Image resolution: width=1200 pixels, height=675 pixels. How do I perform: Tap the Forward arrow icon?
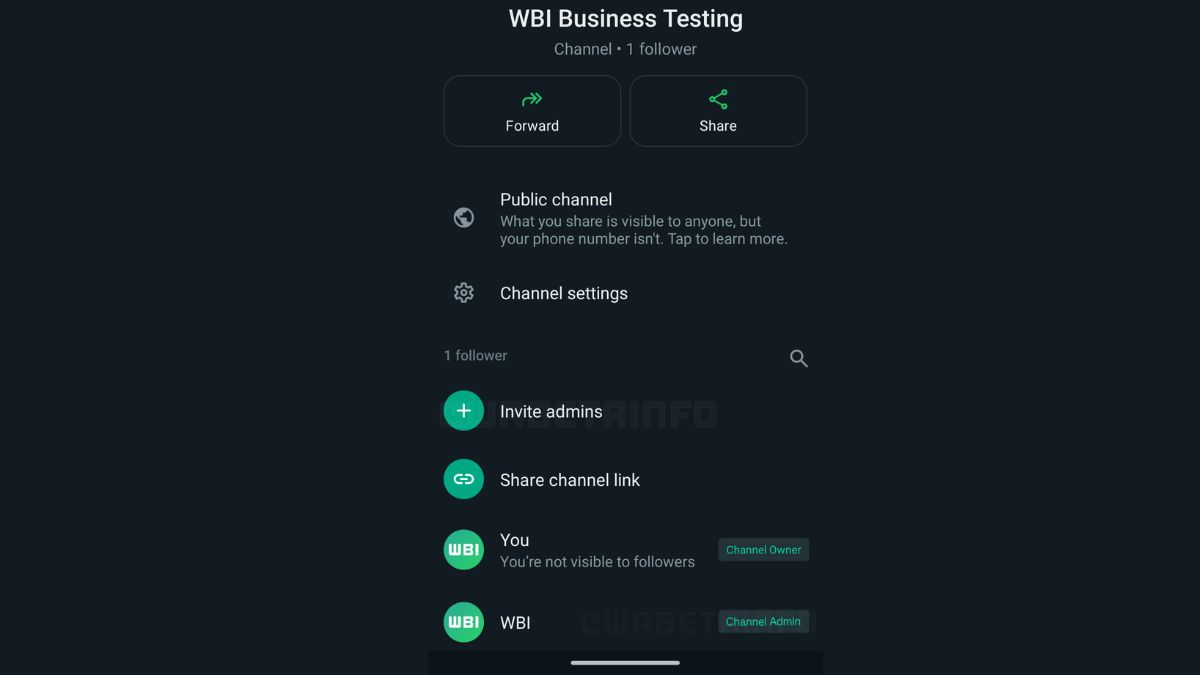coord(532,99)
